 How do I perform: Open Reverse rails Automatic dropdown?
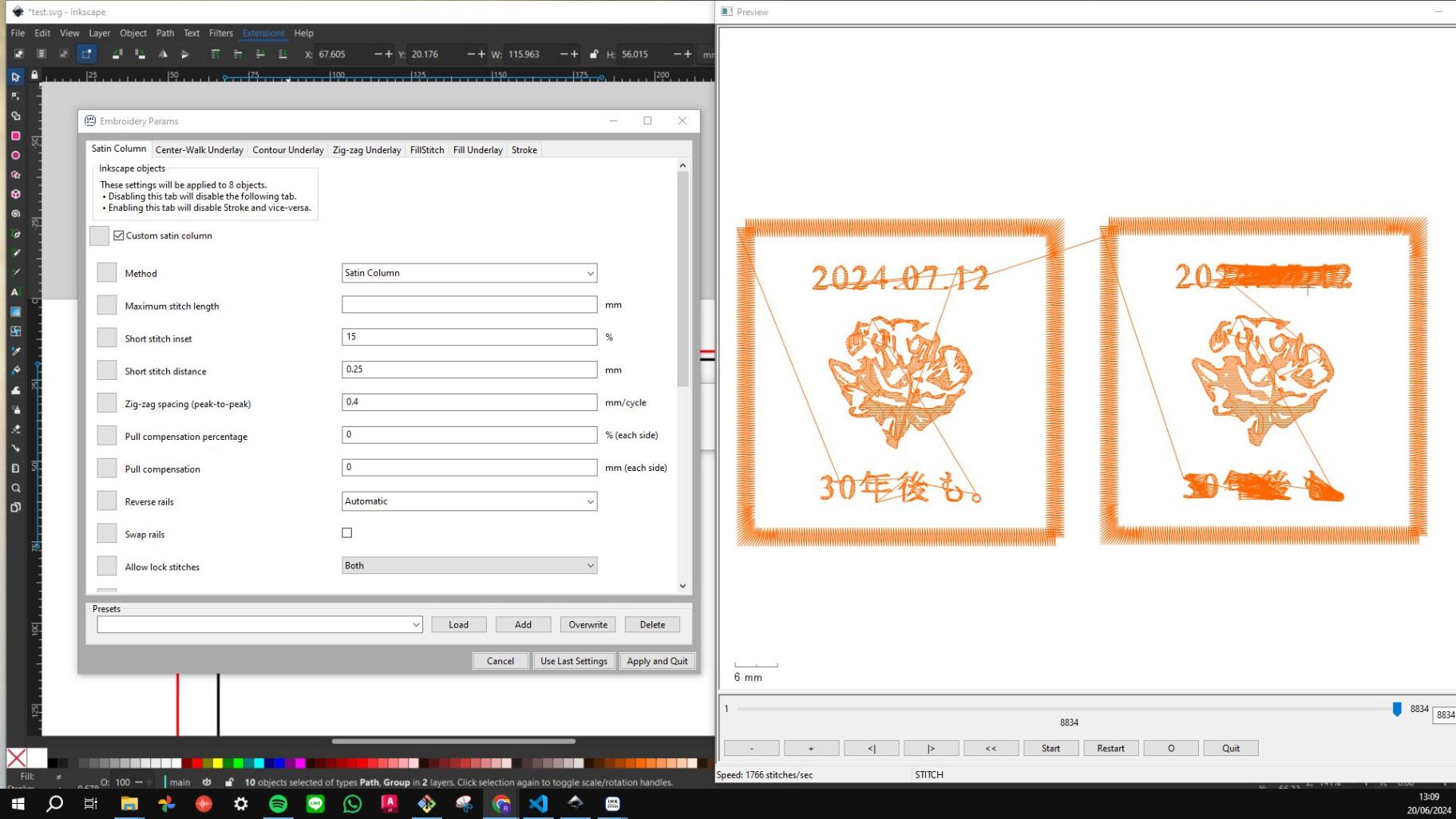click(x=469, y=501)
